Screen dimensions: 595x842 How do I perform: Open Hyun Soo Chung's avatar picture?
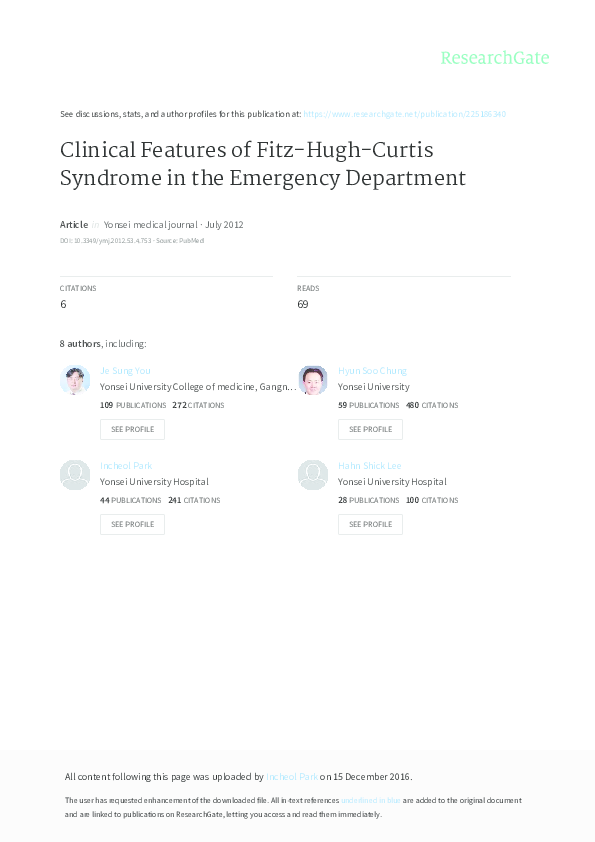tap(313, 380)
